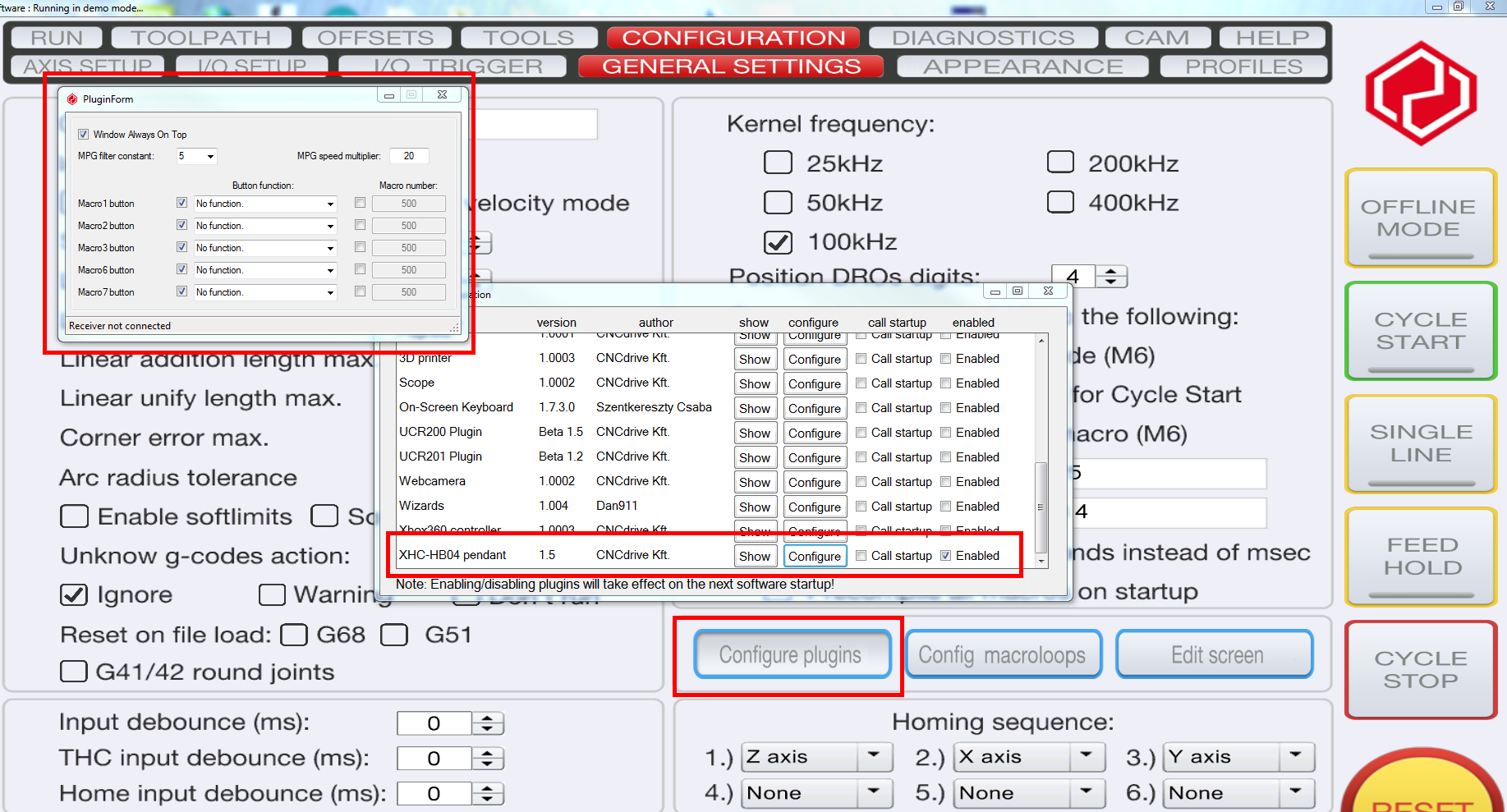
Task: Toggle the 100kHz kernel frequency checkbox
Action: (778, 242)
